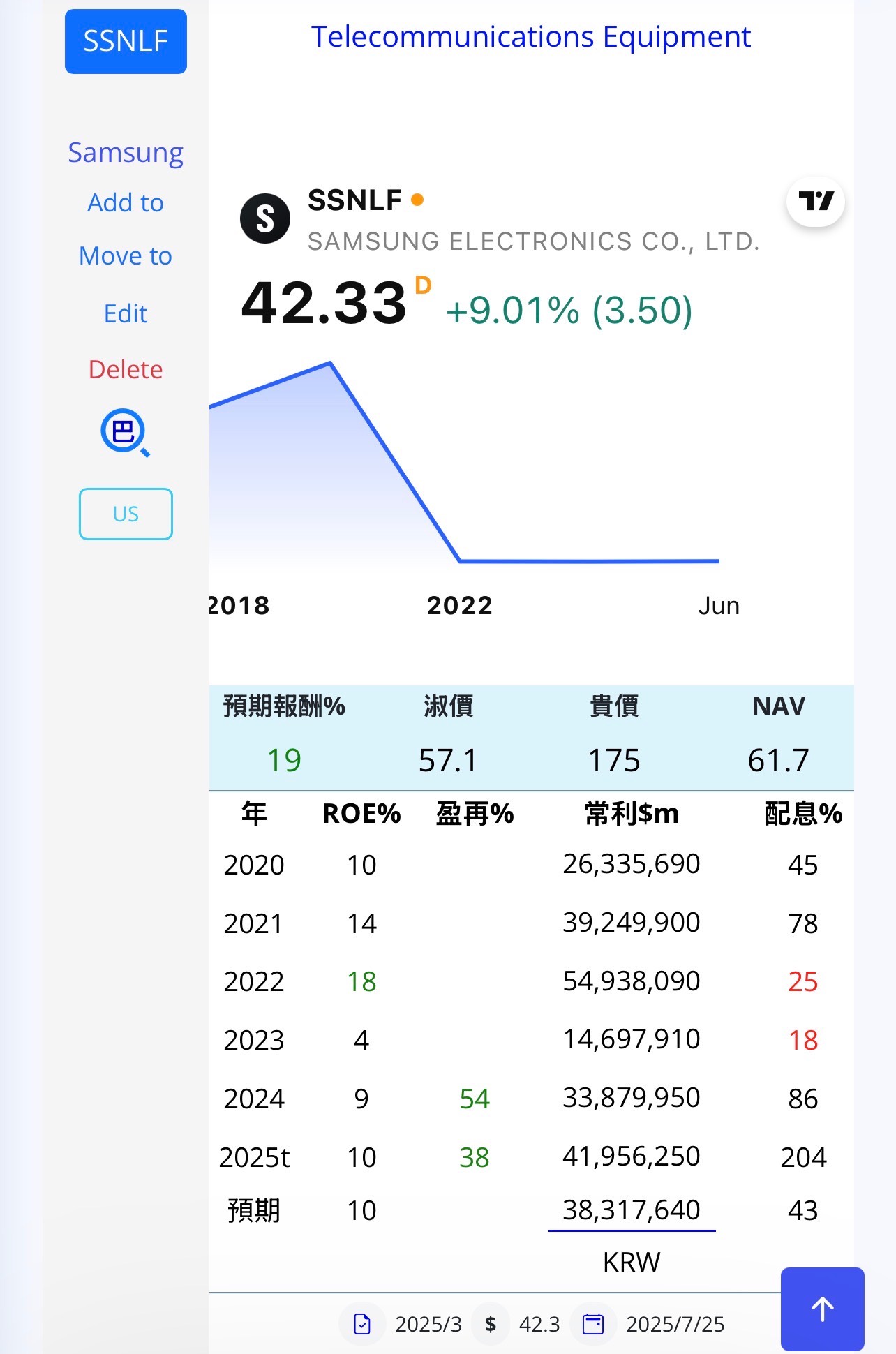This screenshot has width=896, height=1354.
Task: Click SAMSUNG ELECTRONICS CO., LTD. name
Action: click(x=534, y=241)
